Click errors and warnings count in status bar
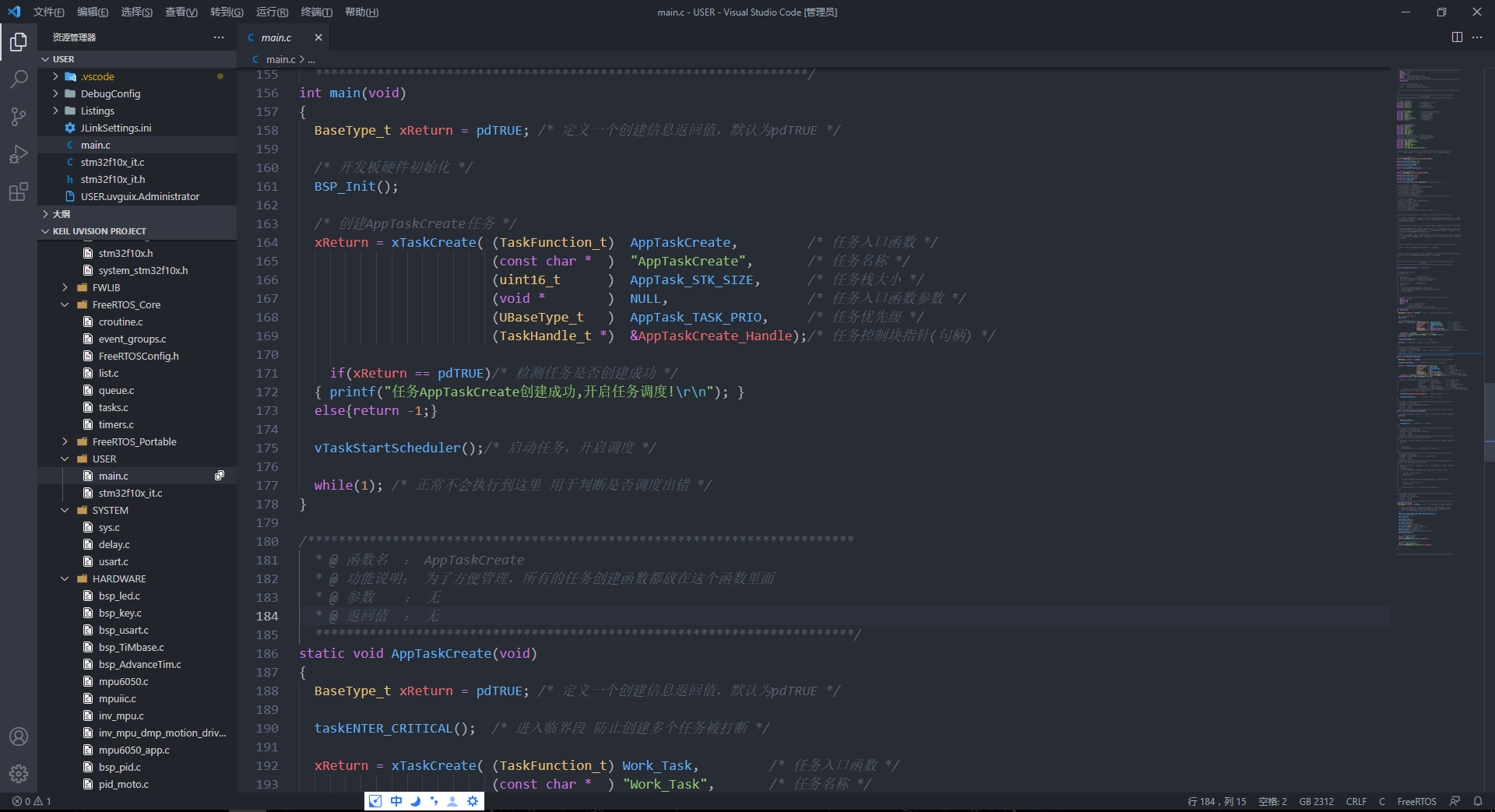The height and width of the screenshot is (812, 1495). pos(31,801)
